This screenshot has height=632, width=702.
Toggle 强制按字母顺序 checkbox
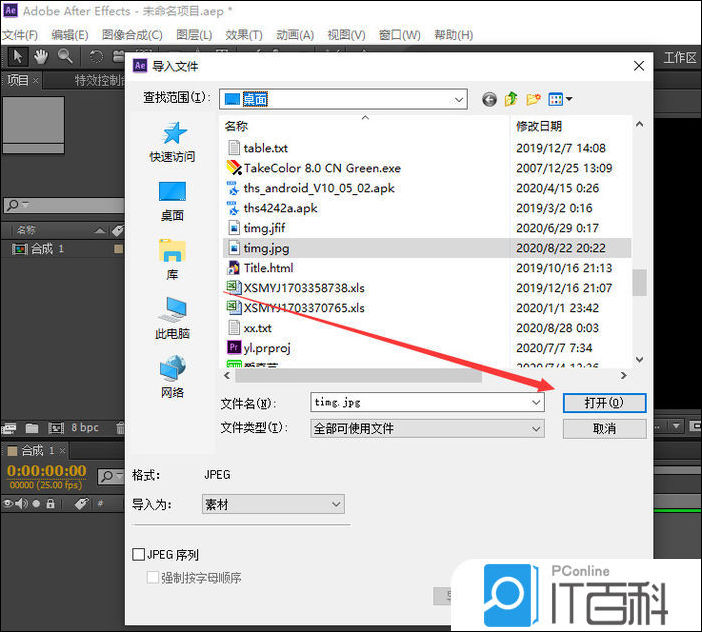(x=153, y=577)
